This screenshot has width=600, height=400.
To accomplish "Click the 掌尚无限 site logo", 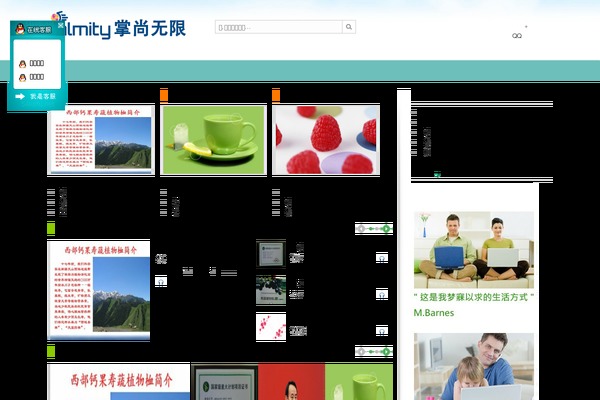I will click(x=119, y=26).
